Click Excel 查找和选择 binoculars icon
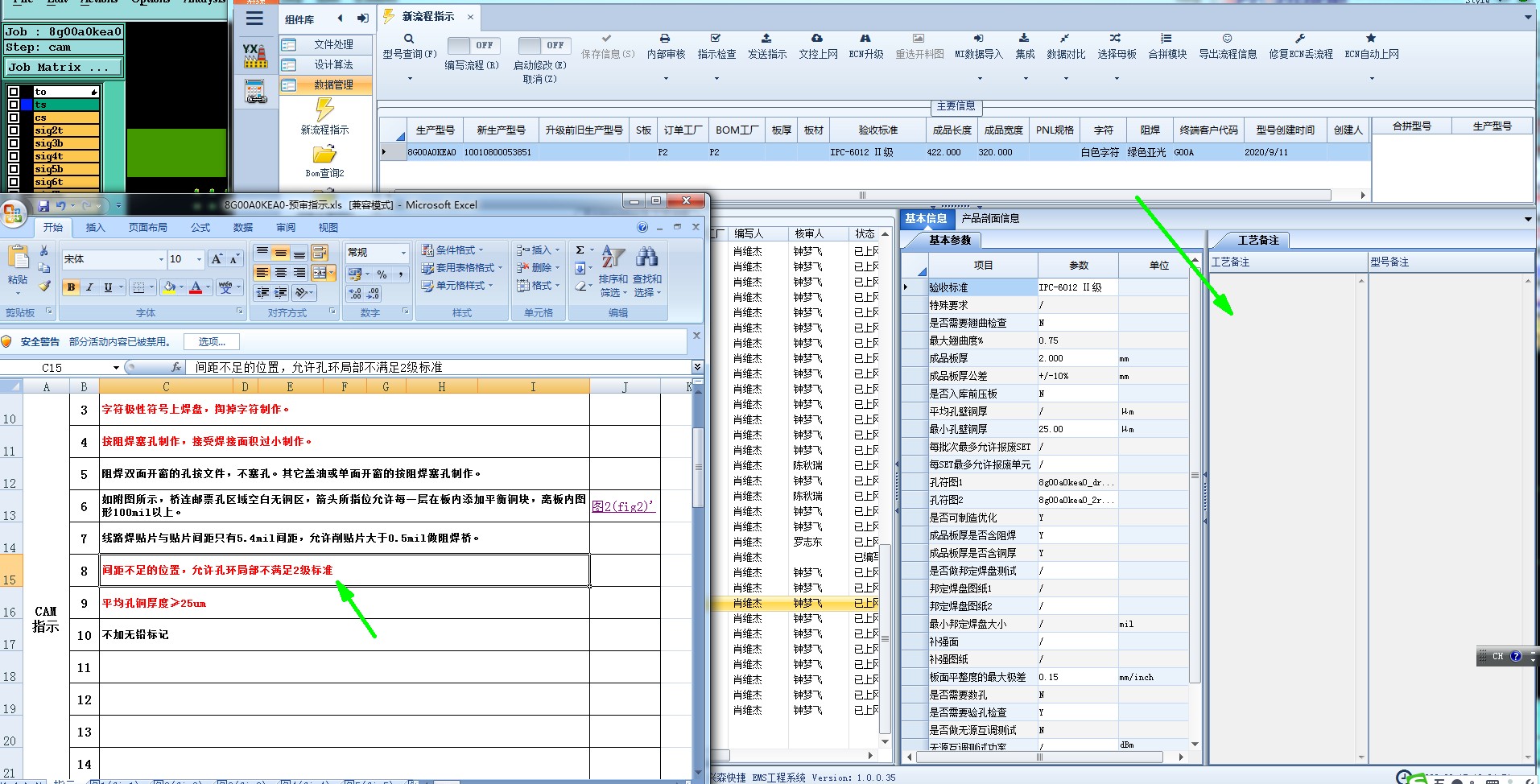Screen dimensions: 1540x784 (x=646, y=257)
